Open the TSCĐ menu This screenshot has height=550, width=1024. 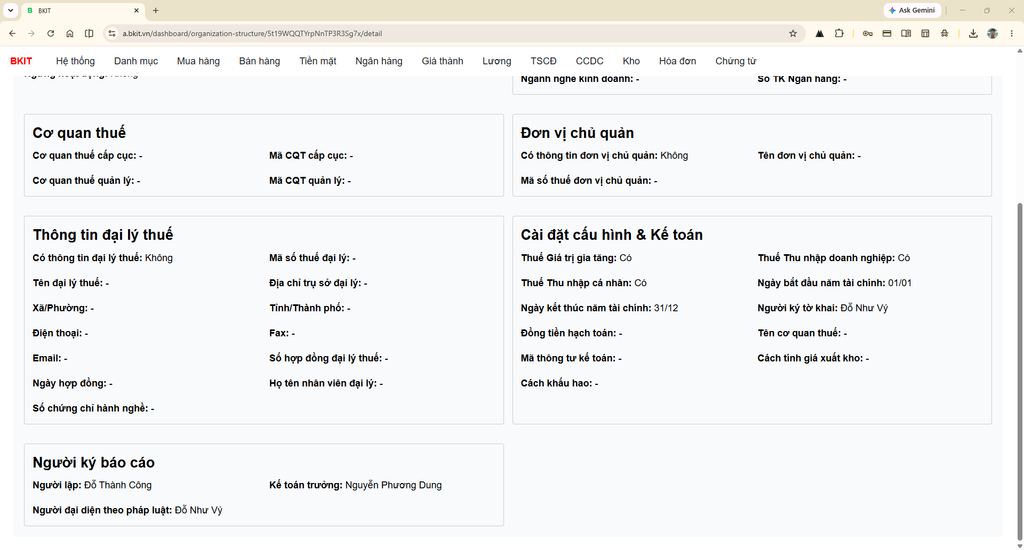coord(543,61)
